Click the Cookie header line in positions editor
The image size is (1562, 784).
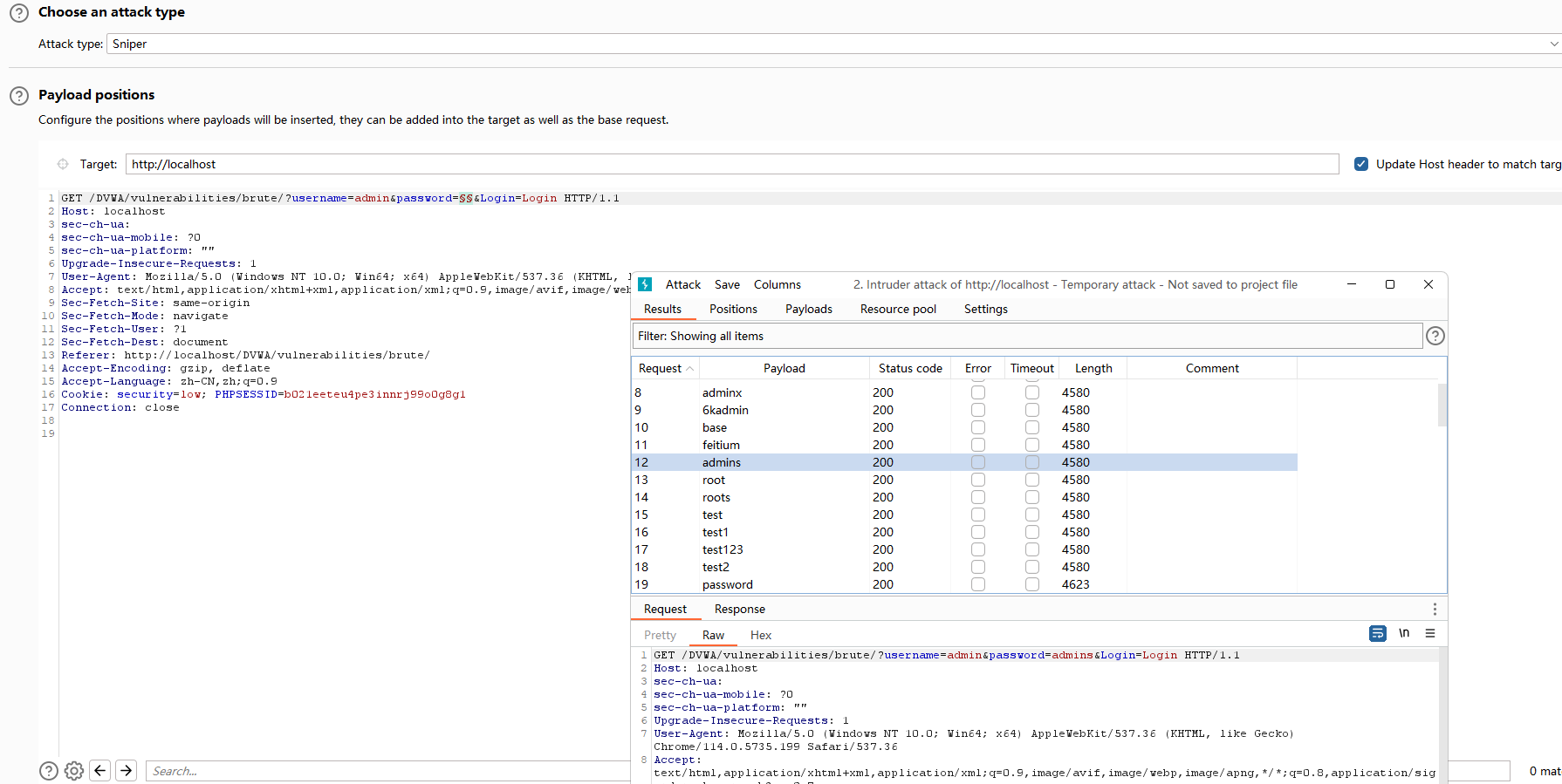(264, 394)
